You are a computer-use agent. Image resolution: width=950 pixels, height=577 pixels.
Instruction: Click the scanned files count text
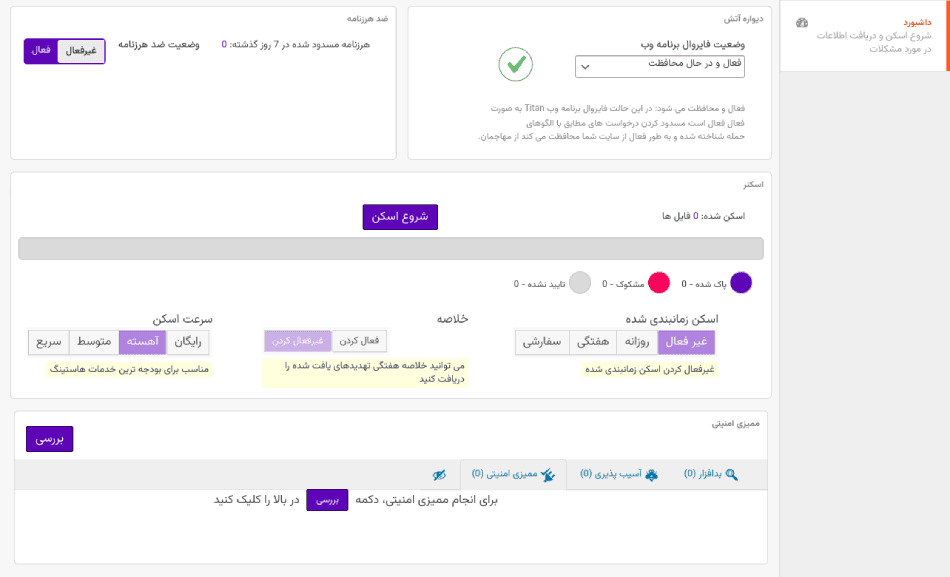click(x=703, y=216)
